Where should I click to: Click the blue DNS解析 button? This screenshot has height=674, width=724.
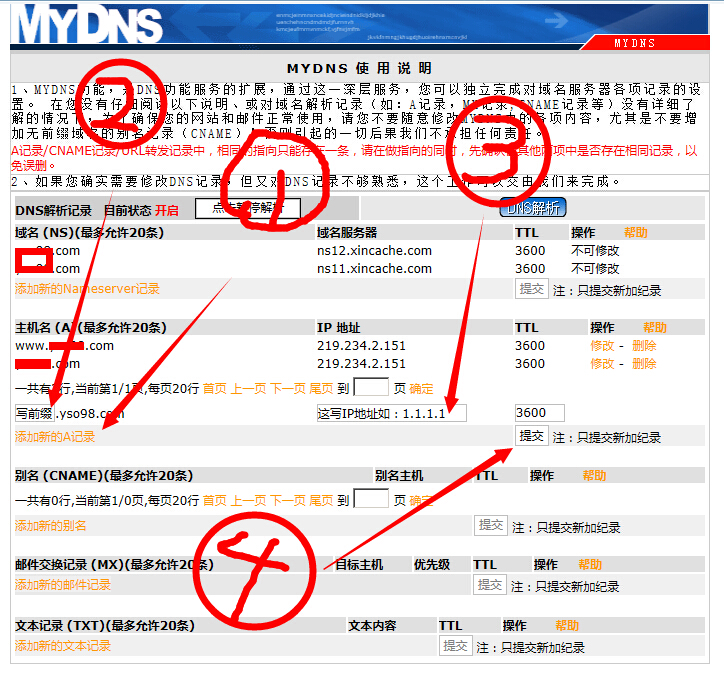point(533,208)
